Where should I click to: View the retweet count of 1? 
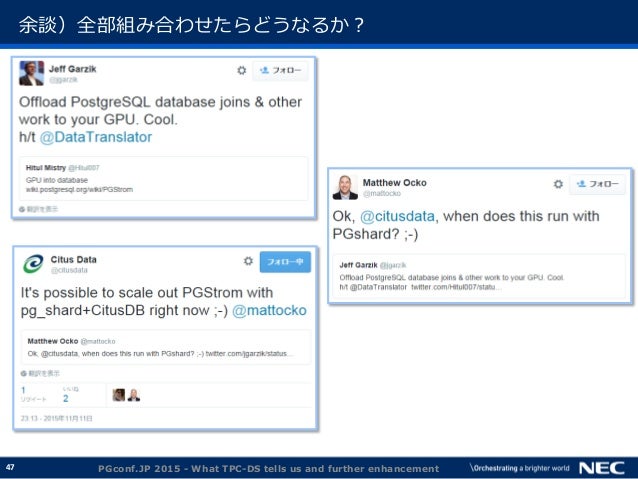(x=33, y=394)
